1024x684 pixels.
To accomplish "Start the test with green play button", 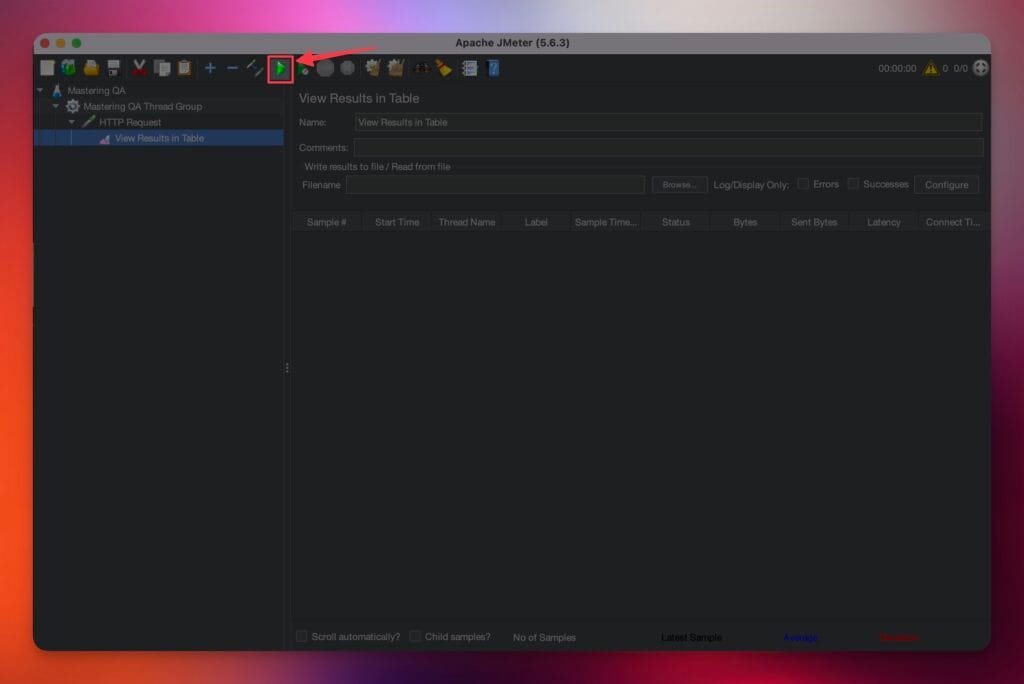I will (x=280, y=69).
